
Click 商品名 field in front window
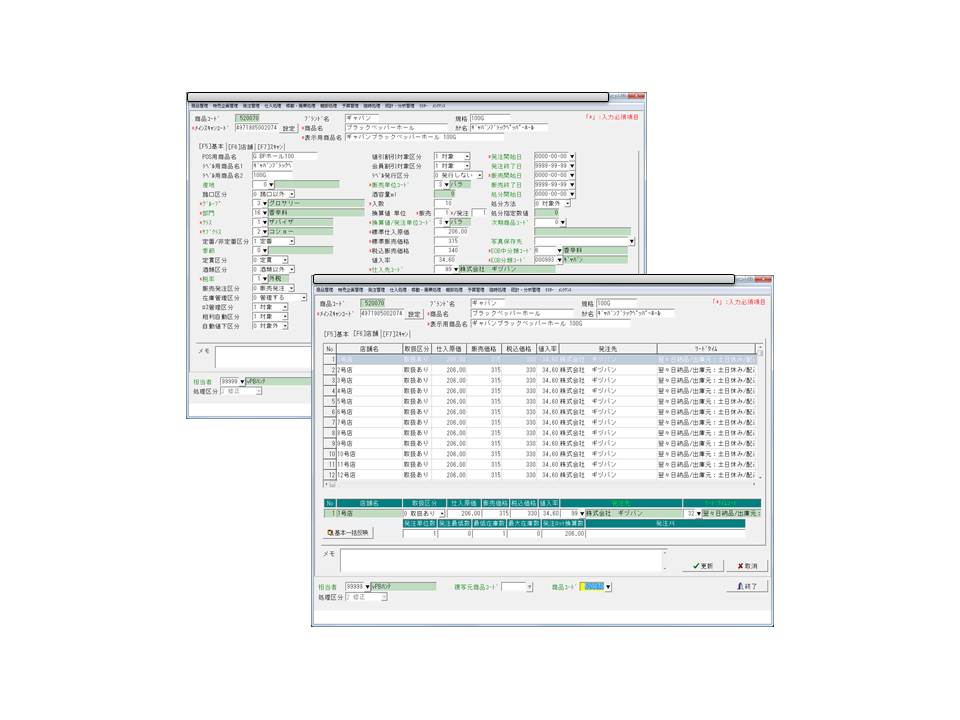click(x=521, y=313)
